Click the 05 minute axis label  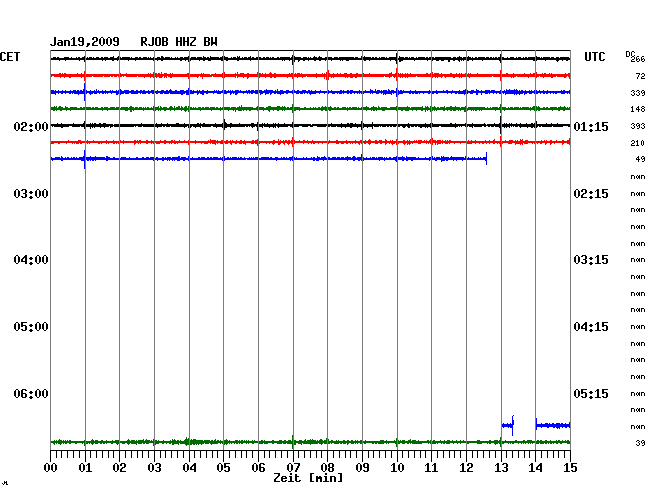(x=223, y=467)
